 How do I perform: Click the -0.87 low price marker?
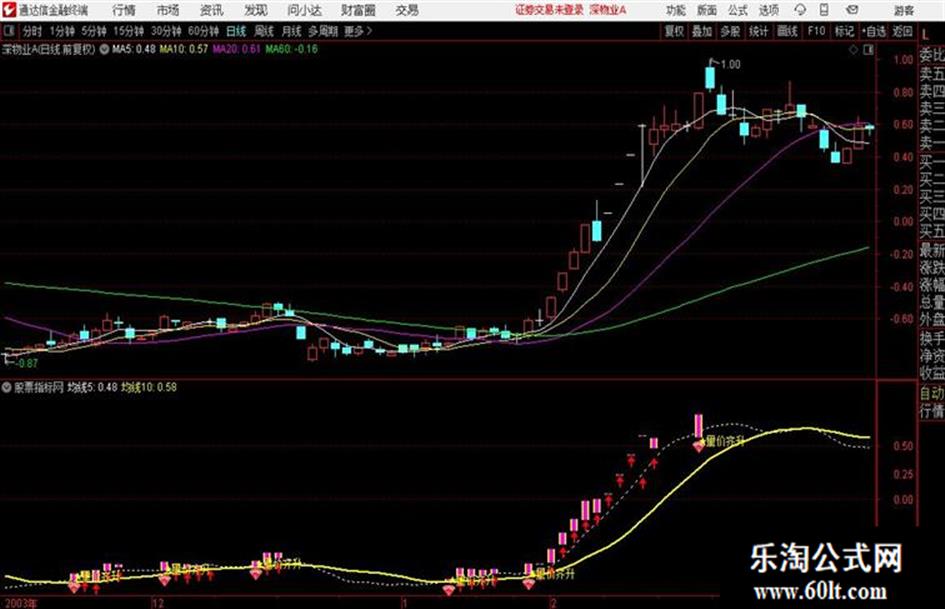(x=27, y=363)
